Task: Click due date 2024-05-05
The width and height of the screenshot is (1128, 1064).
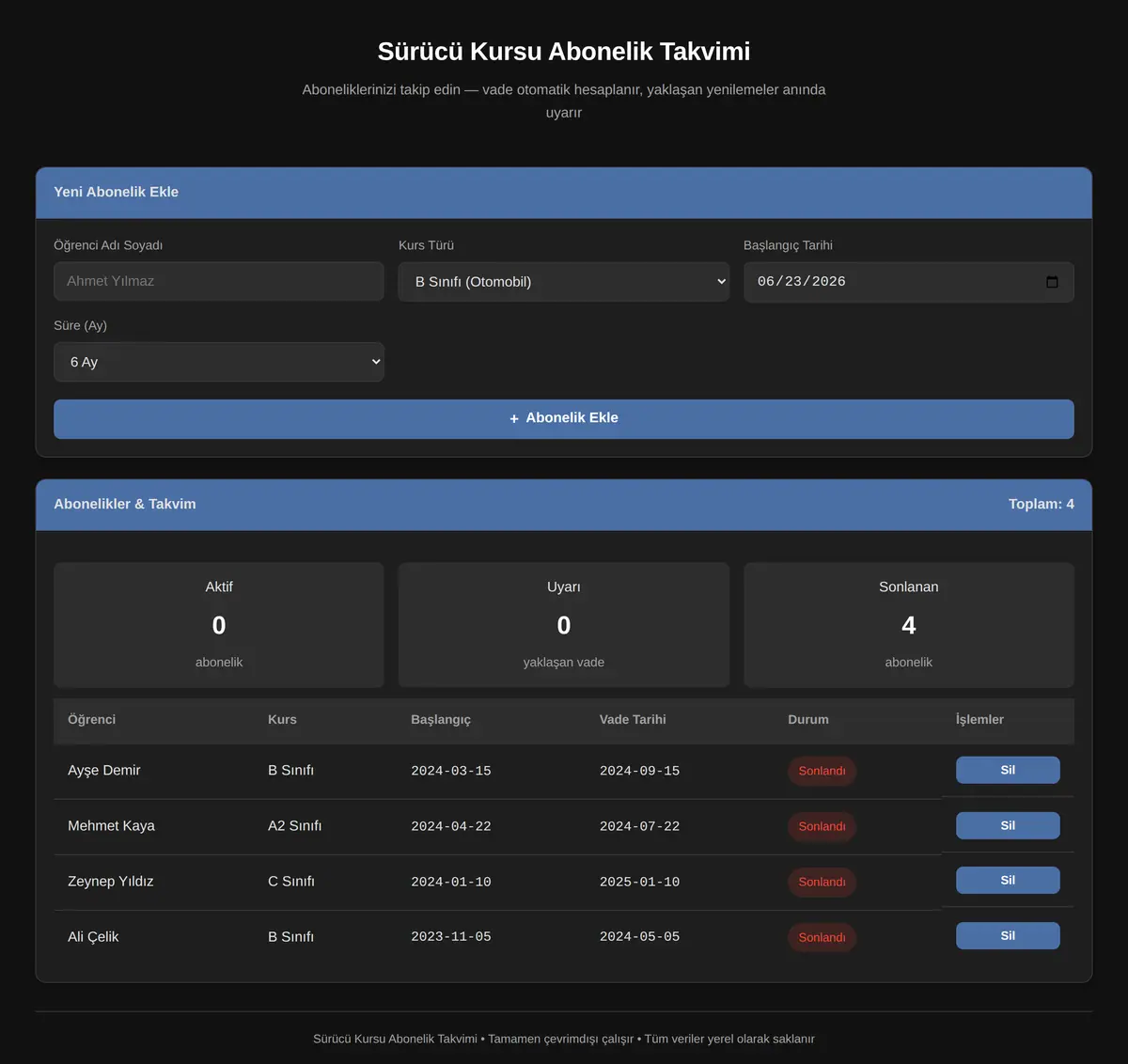Action: coord(640,937)
